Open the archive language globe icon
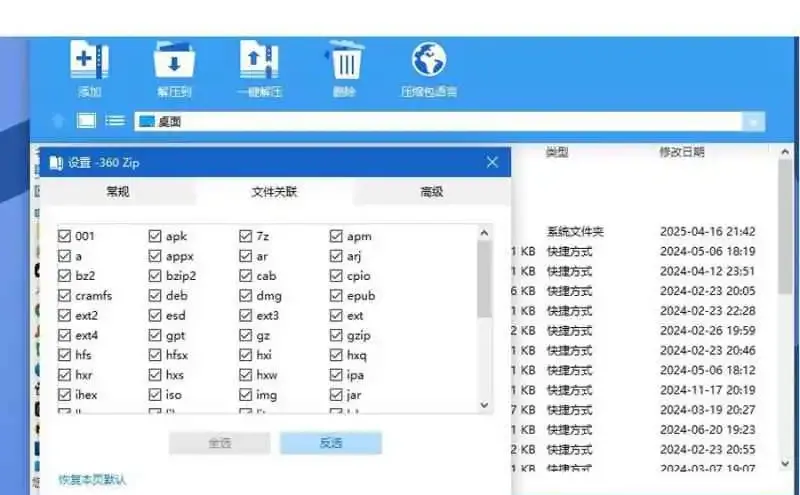Viewport: 800px width, 495px height. [x=429, y=59]
